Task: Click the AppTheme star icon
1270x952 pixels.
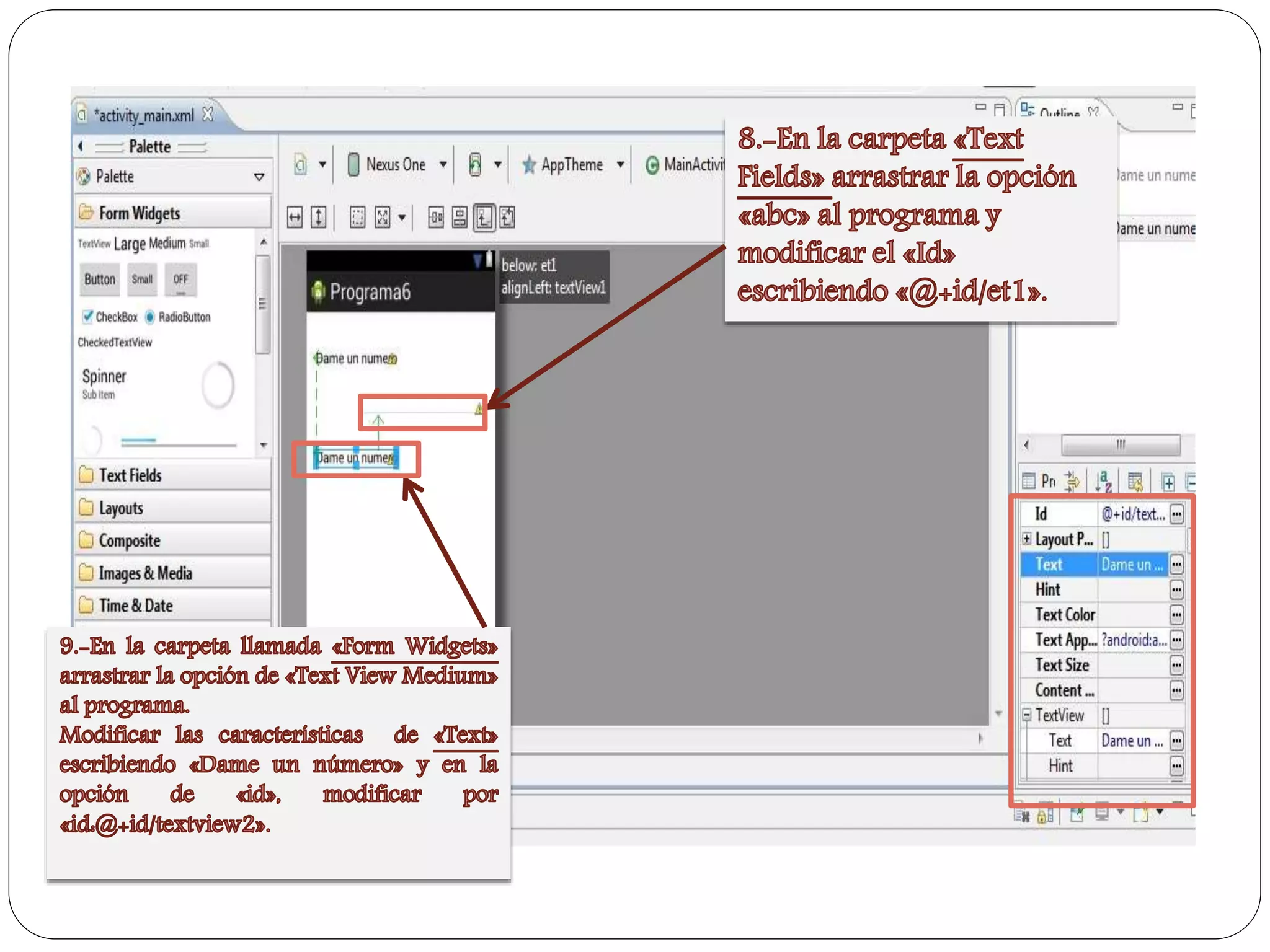Action: 529,165
